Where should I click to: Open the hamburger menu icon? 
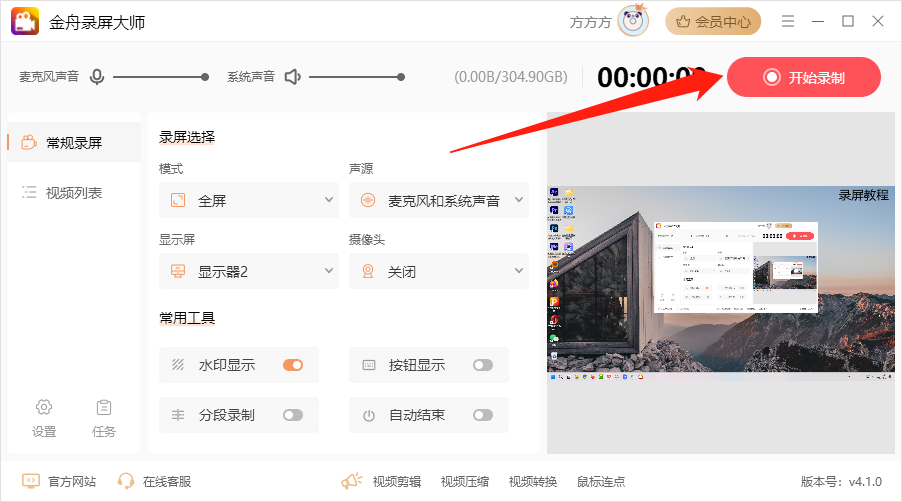788,21
